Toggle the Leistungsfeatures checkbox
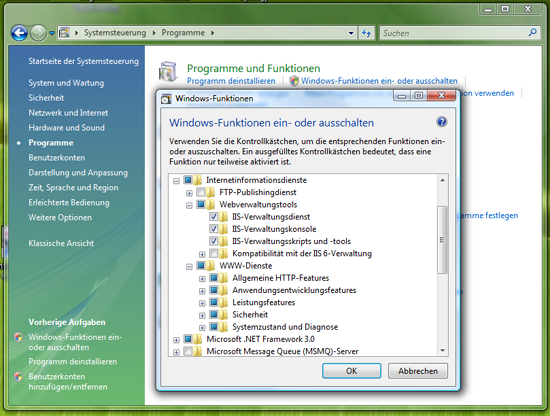The height and width of the screenshot is (416, 550). (214, 302)
